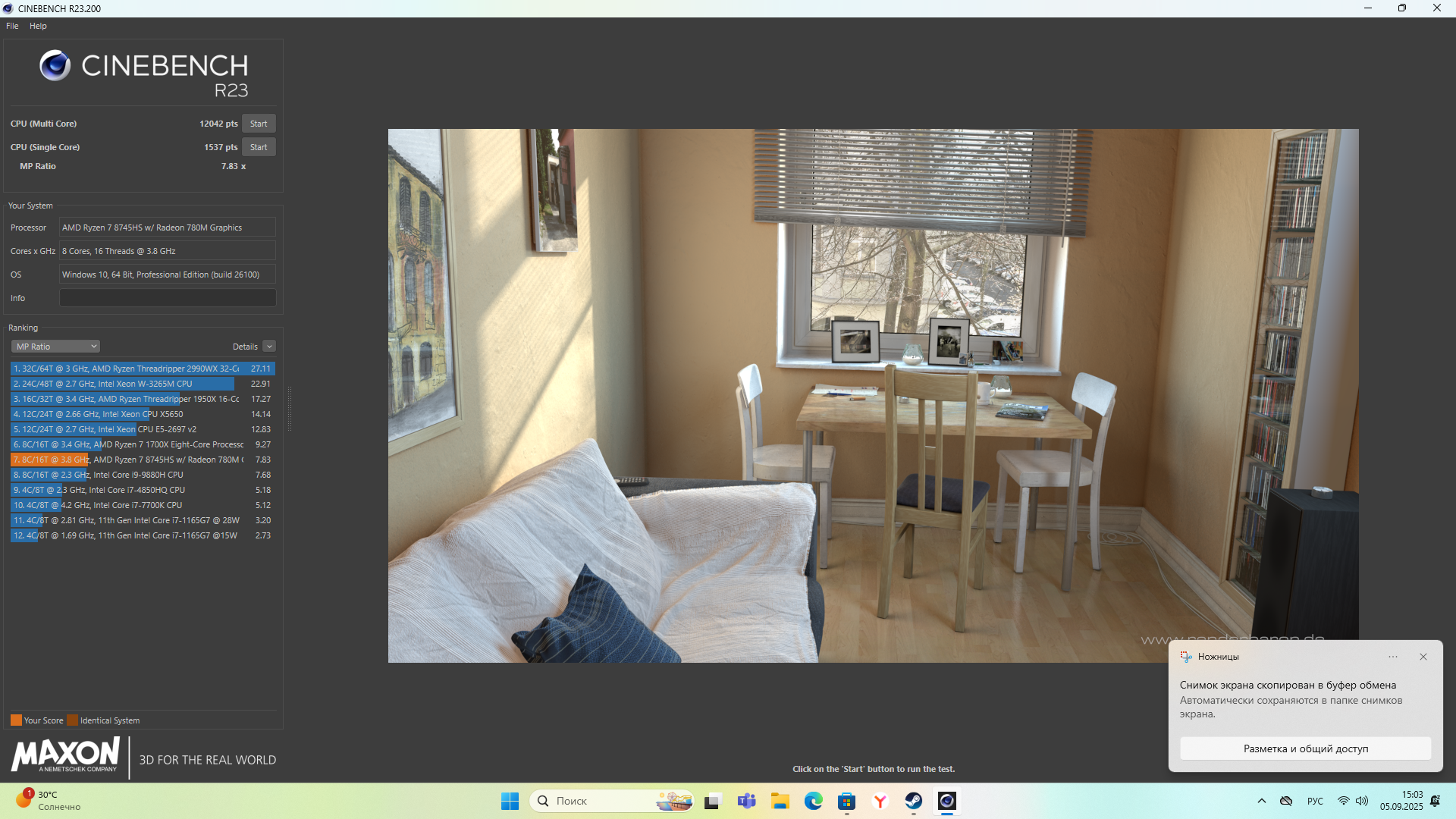The image size is (1456, 819).
Task: Click the Identical System color swatch
Action: tap(72, 720)
